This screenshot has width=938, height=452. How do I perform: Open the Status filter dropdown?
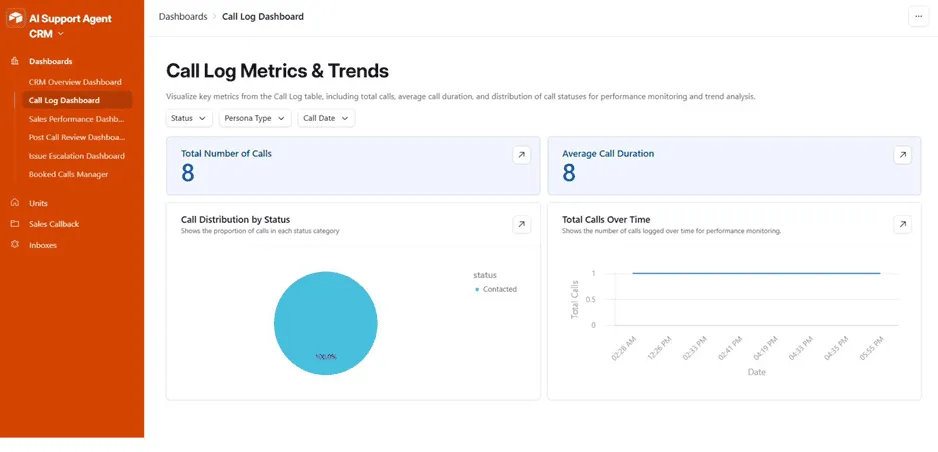(189, 118)
